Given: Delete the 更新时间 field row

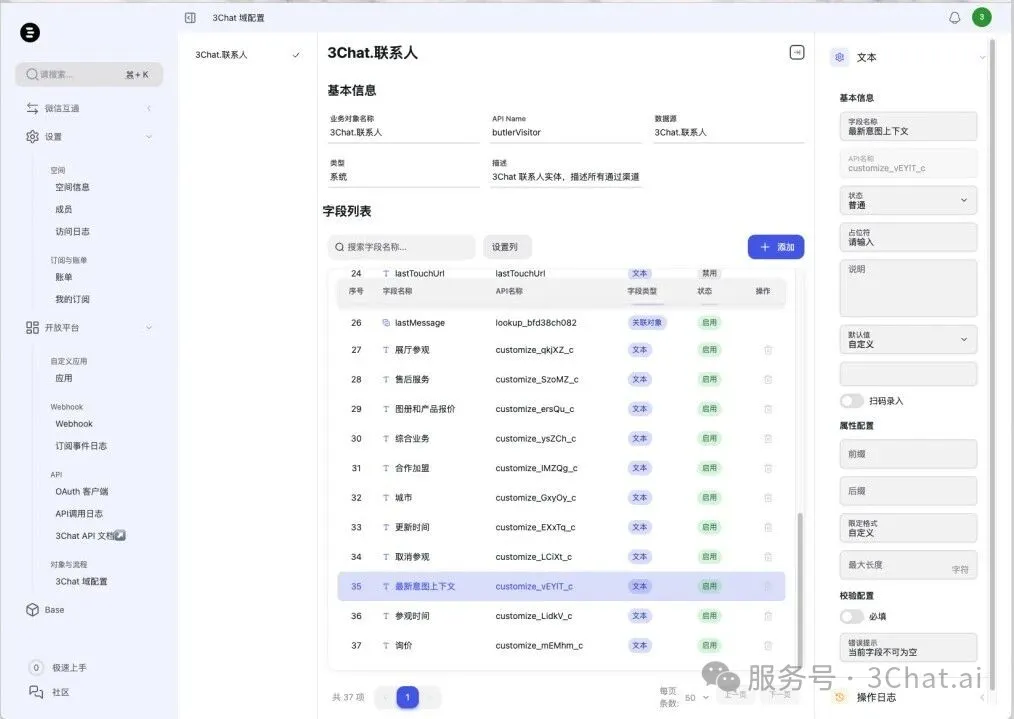Looking at the screenshot, I should [x=768, y=527].
